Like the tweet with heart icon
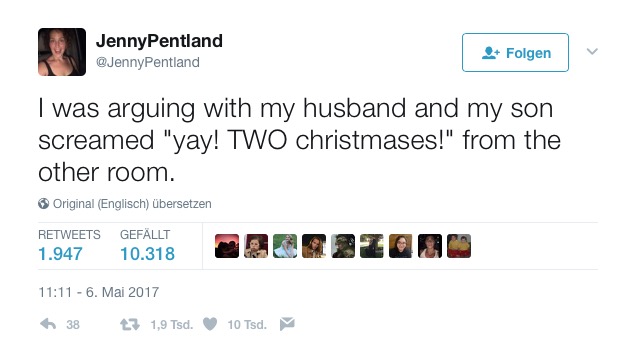This screenshot has height=362, width=634. tap(210, 324)
